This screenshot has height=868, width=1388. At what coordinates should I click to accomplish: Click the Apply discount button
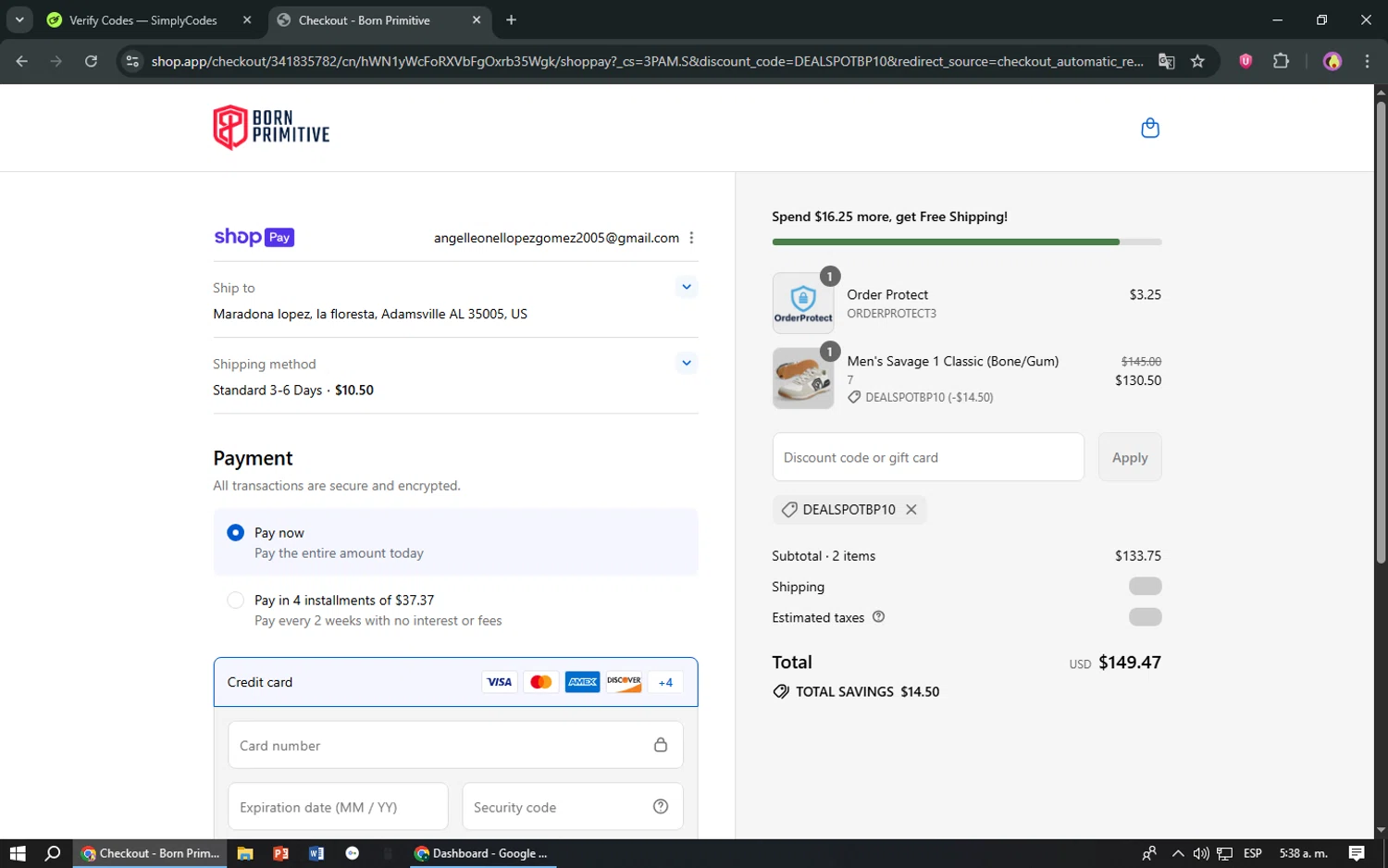click(1130, 457)
